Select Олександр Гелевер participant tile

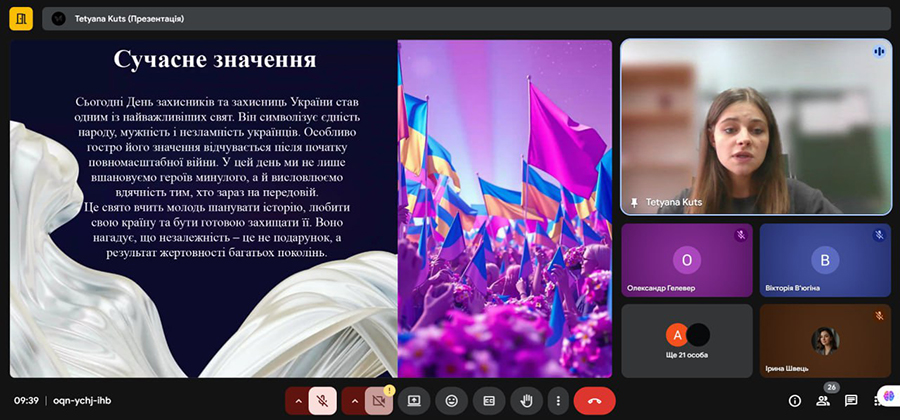686,260
